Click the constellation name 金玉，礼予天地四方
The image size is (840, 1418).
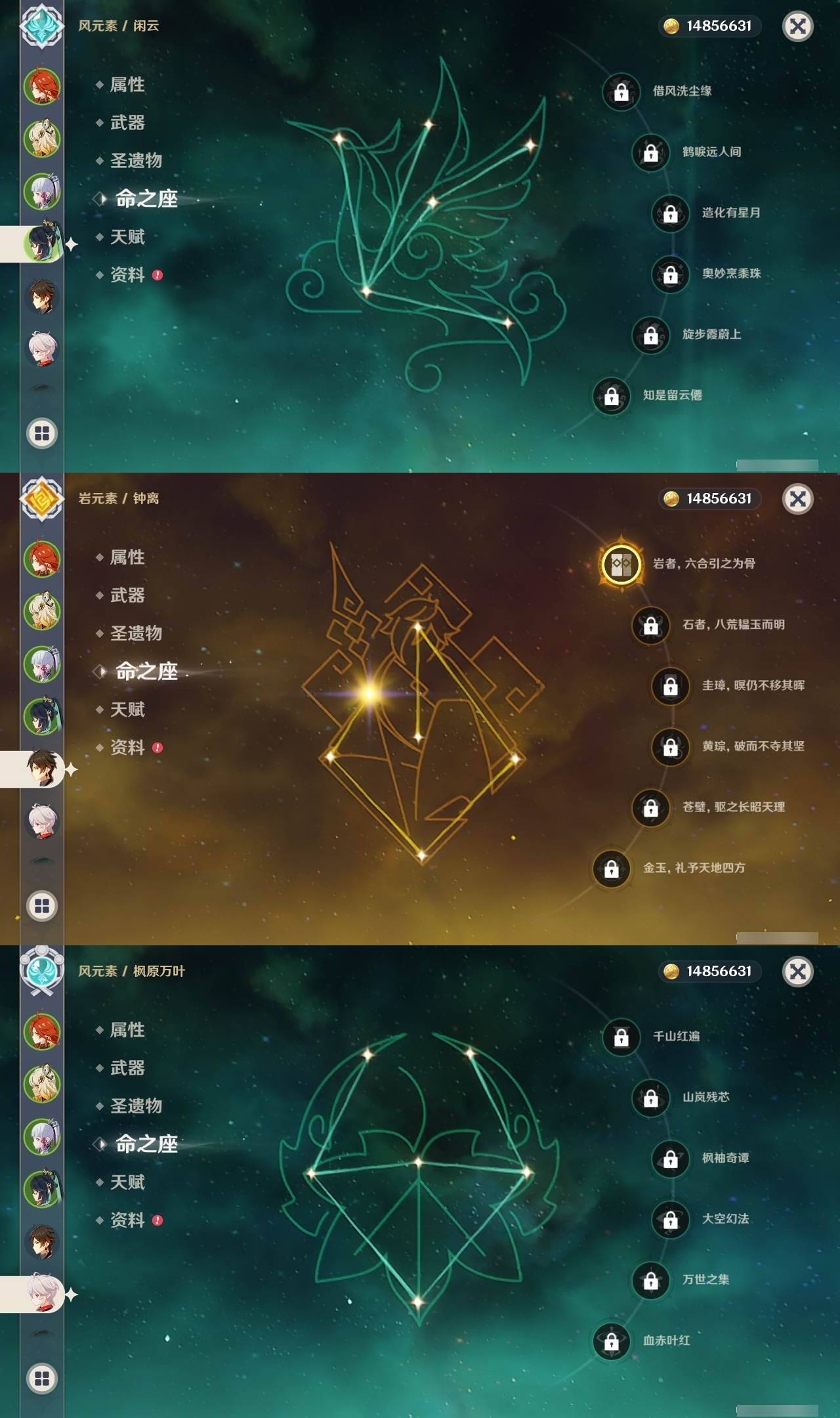[694, 868]
